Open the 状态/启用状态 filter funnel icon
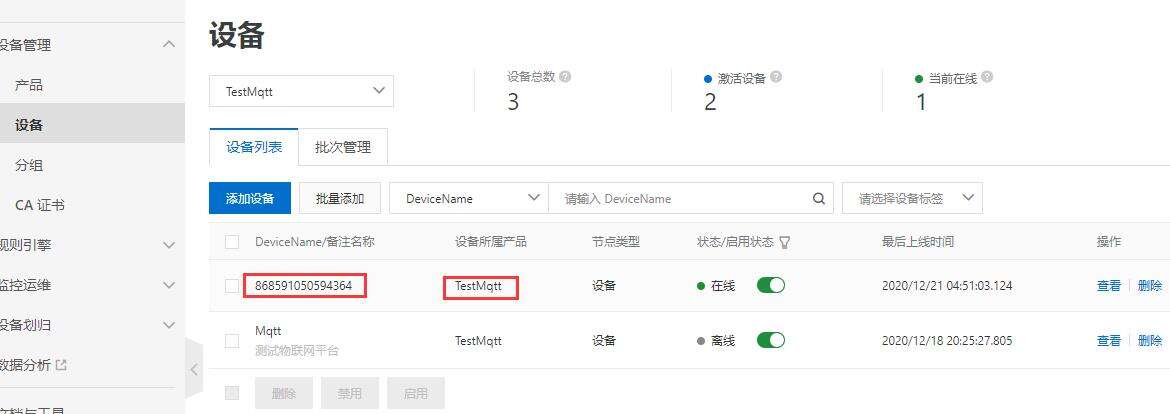This screenshot has width=1170, height=414. click(x=785, y=242)
